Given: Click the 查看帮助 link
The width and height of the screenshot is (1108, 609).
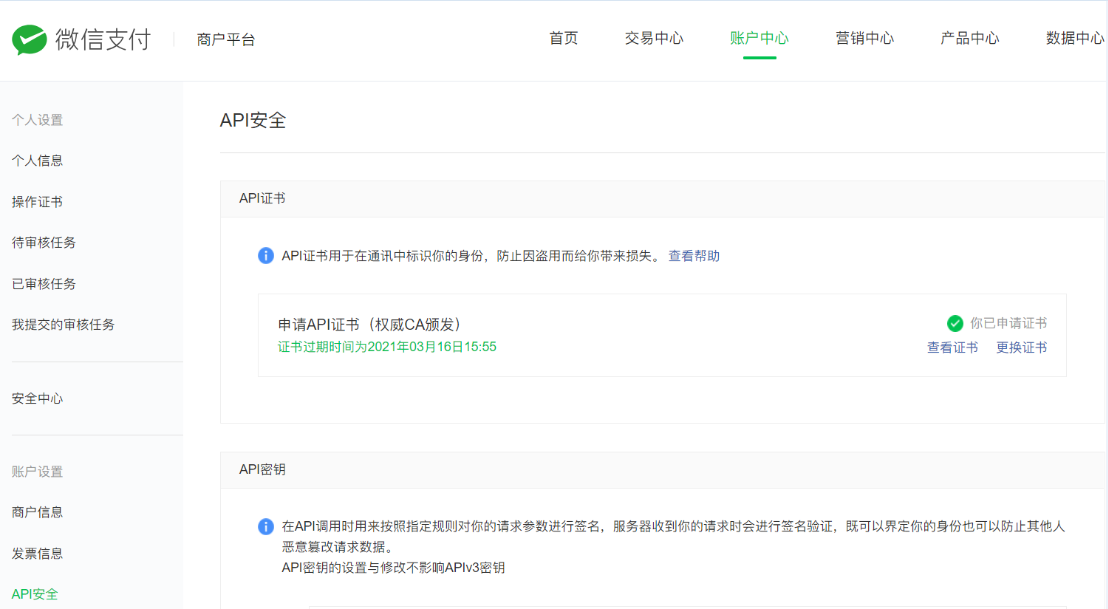Looking at the screenshot, I should click(x=694, y=256).
